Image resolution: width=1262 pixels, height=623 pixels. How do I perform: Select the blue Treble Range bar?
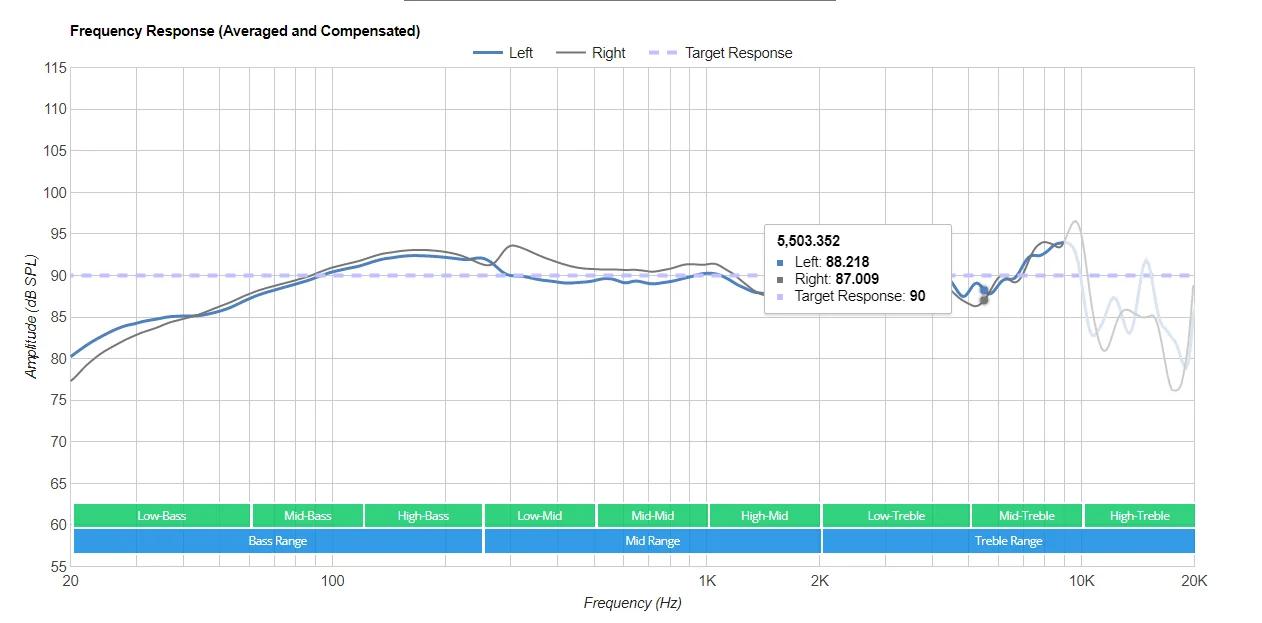pos(1008,541)
